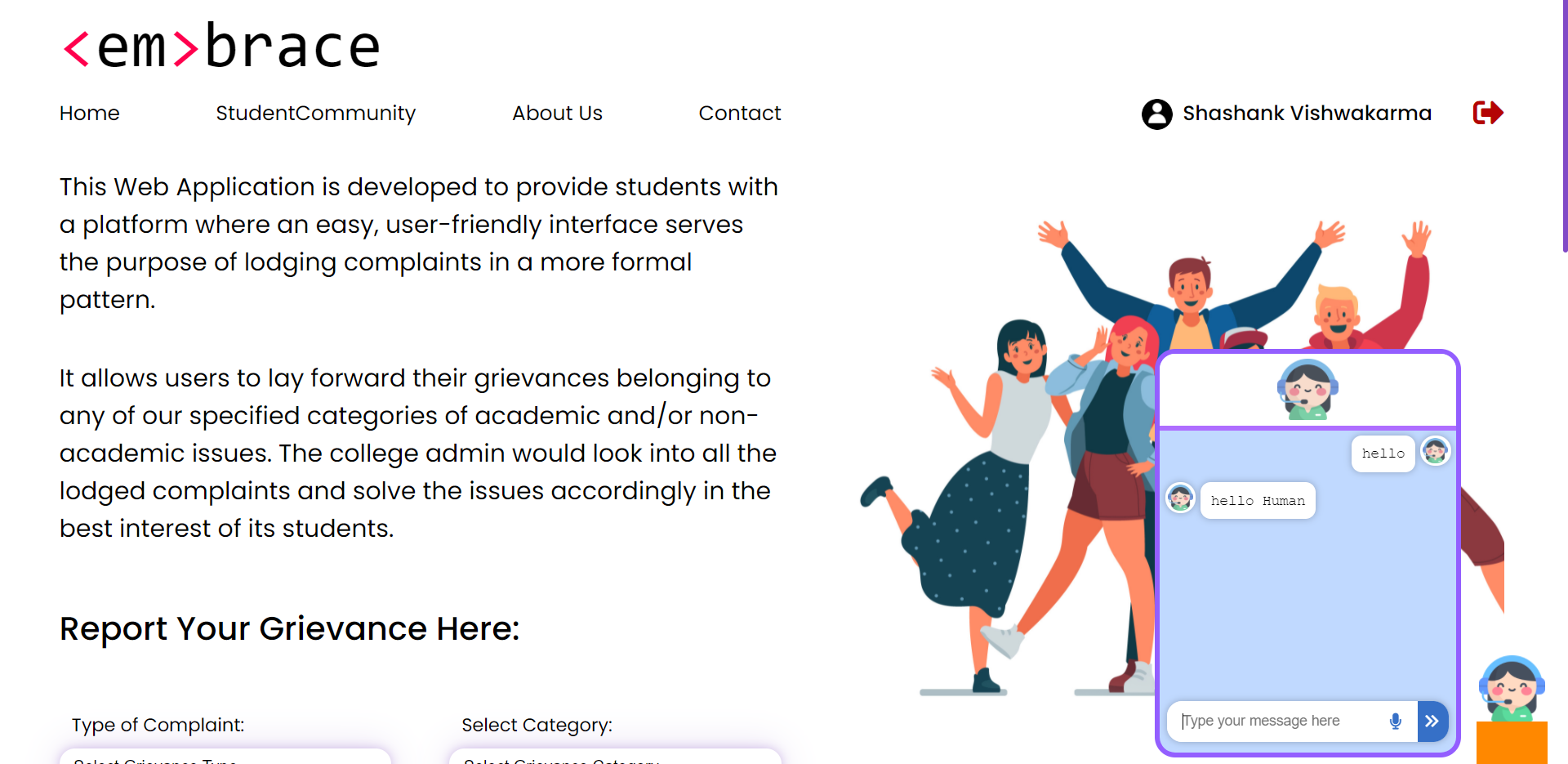Click the Shashank Vishwakarma username
The height and width of the screenshot is (764, 1568).
coord(1307,113)
